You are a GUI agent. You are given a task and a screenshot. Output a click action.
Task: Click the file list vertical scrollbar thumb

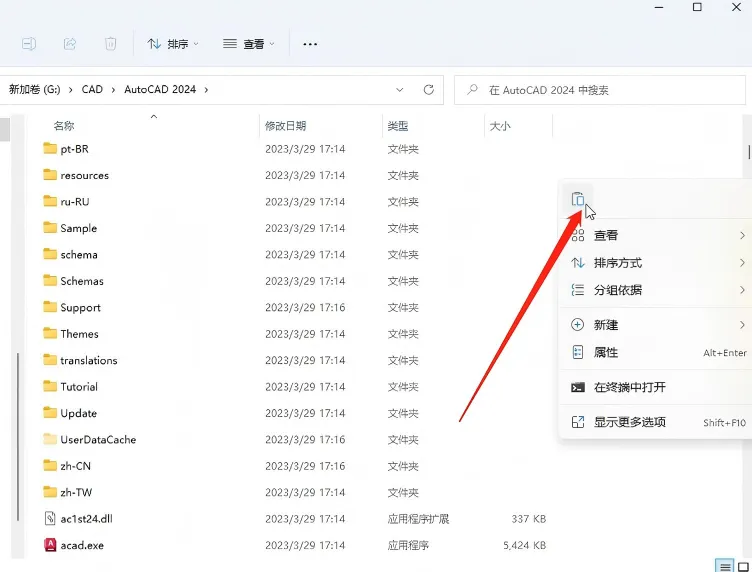tap(749, 152)
